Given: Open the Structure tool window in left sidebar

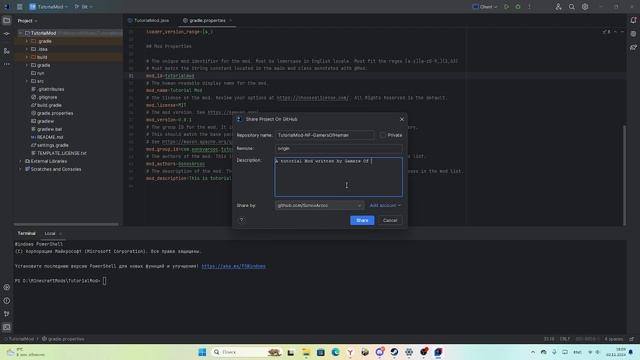Looking at the screenshot, I should [x=7, y=51].
